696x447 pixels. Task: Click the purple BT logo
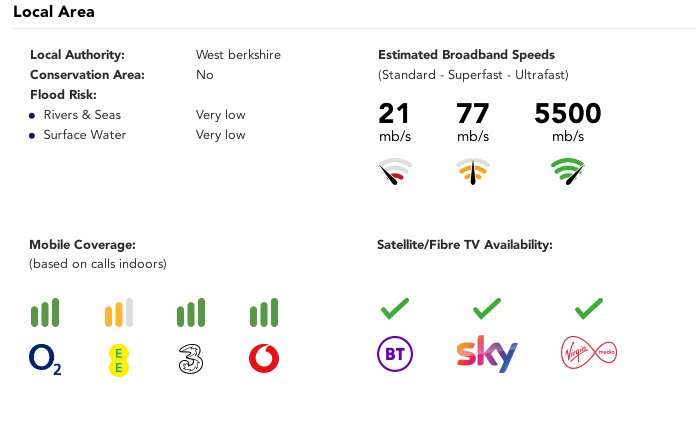tap(395, 354)
